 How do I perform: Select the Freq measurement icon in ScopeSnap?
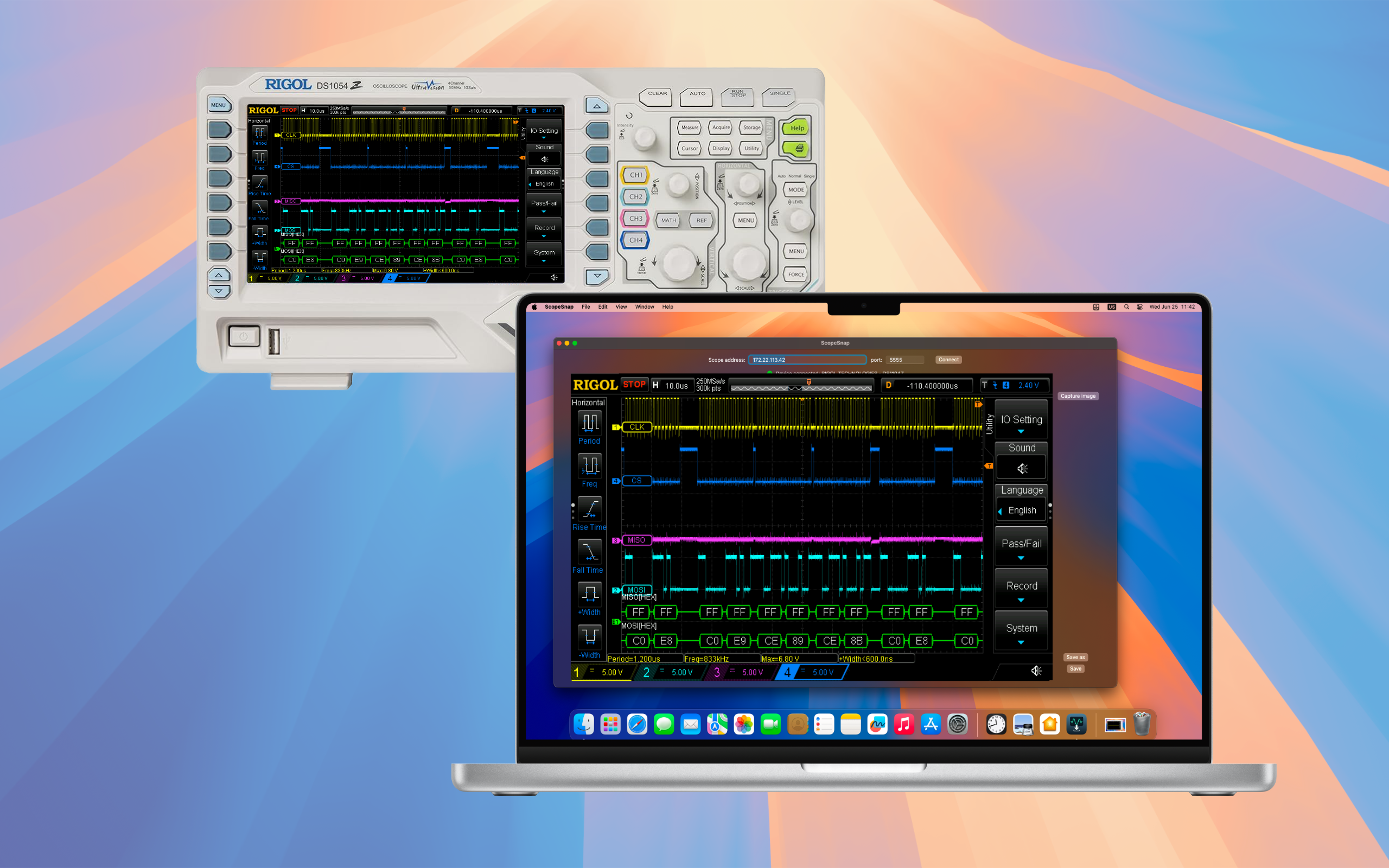pyautogui.click(x=589, y=465)
